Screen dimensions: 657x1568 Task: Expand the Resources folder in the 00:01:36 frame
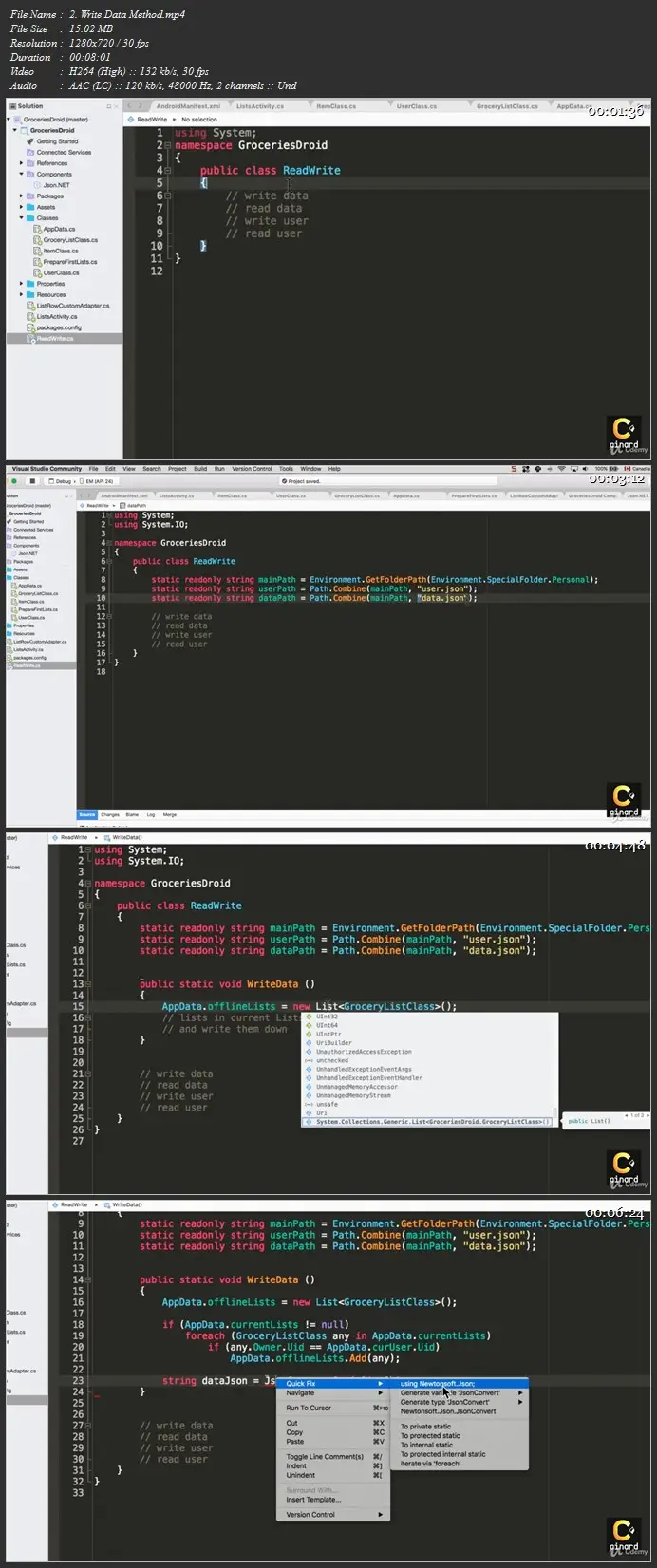[x=22, y=294]
